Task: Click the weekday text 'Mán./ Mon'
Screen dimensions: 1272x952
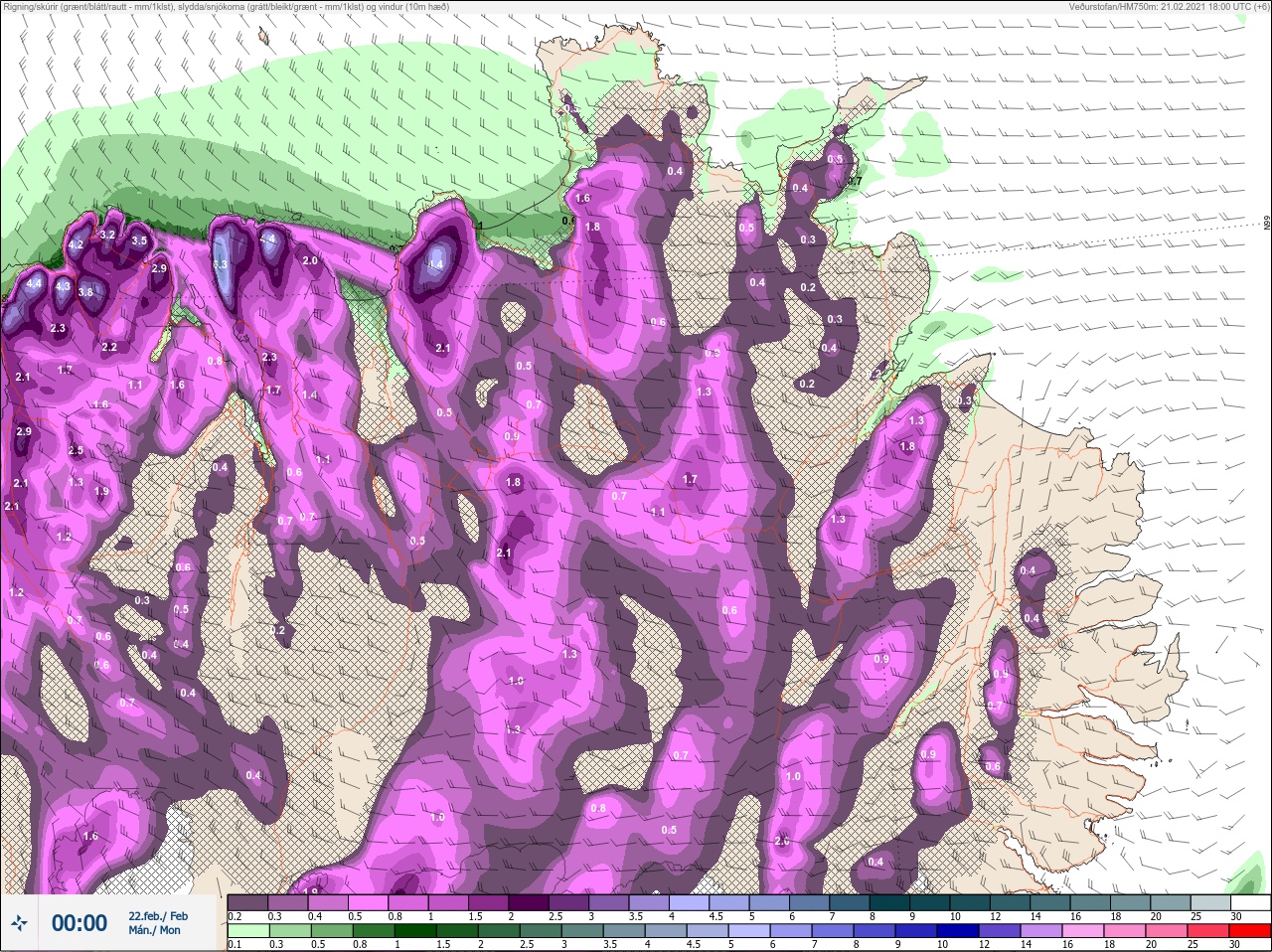Action: click(154, 930)
